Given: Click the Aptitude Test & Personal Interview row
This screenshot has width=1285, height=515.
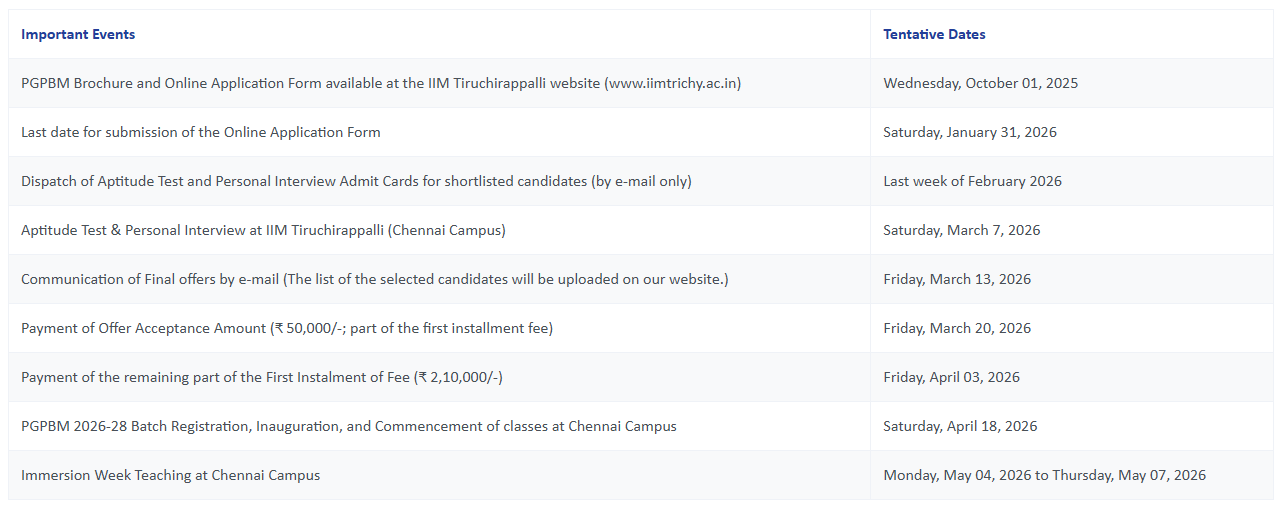Looking at the screenshot, I should [641, 230].
